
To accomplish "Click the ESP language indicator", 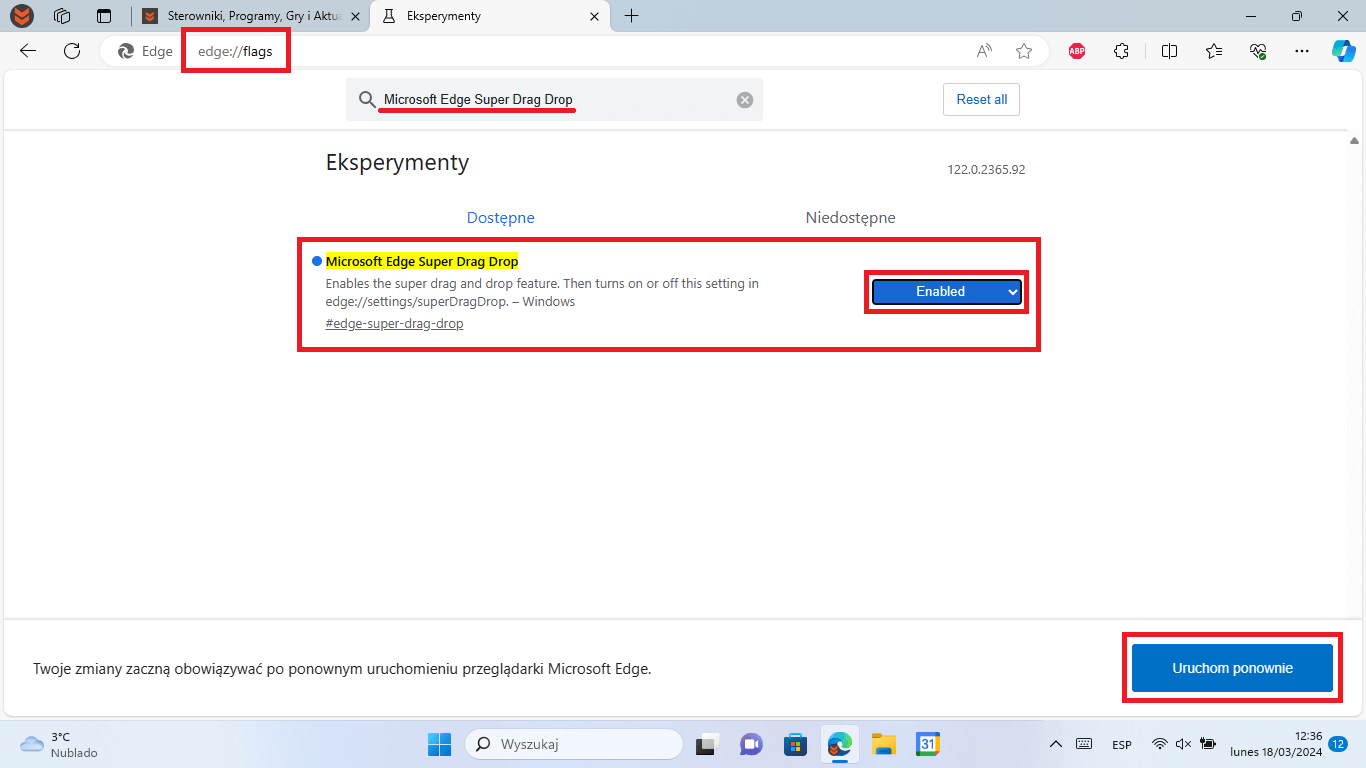I will click(x=1122, y=745).
